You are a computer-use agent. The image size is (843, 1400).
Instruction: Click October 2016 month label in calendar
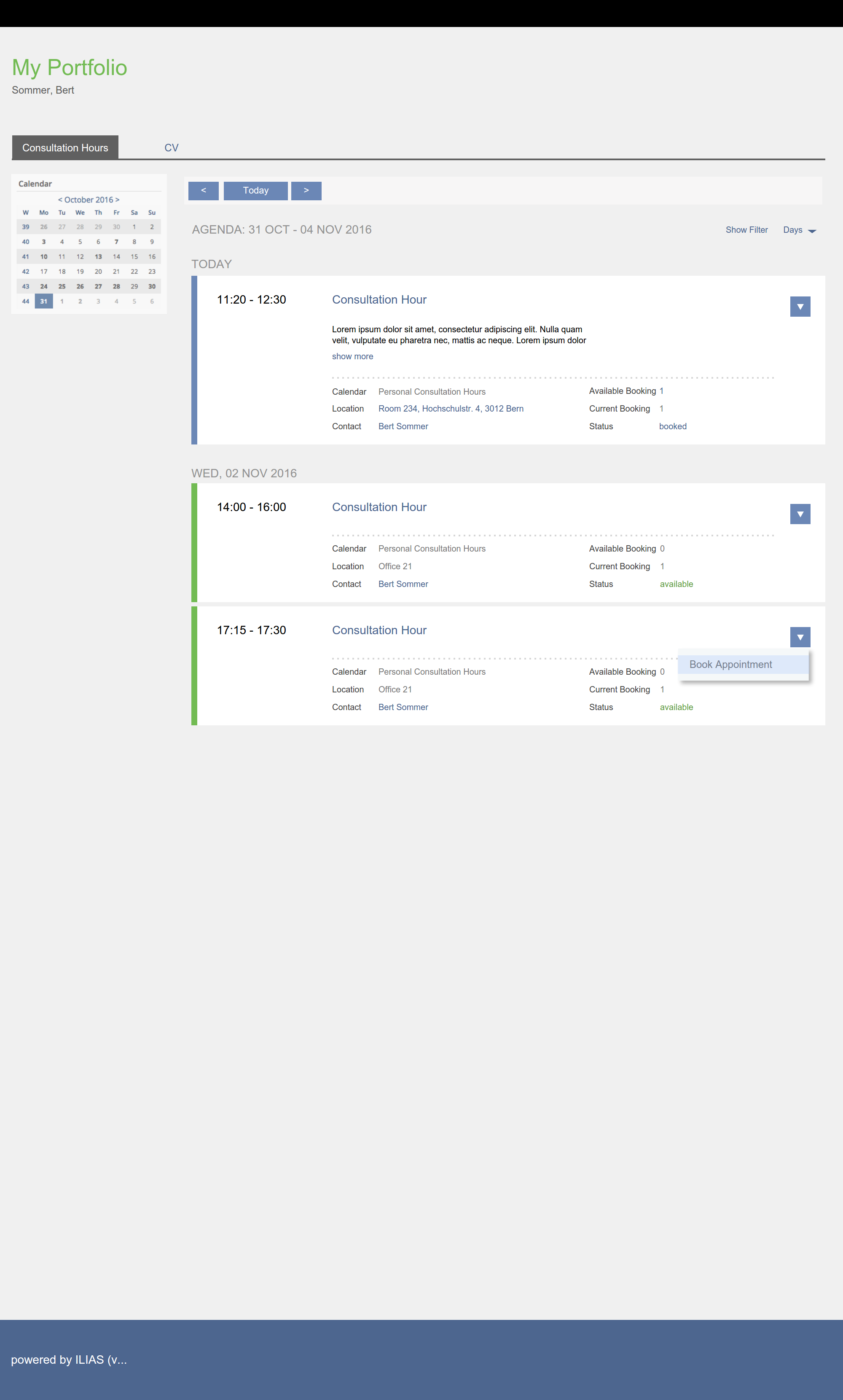(89, 200)
